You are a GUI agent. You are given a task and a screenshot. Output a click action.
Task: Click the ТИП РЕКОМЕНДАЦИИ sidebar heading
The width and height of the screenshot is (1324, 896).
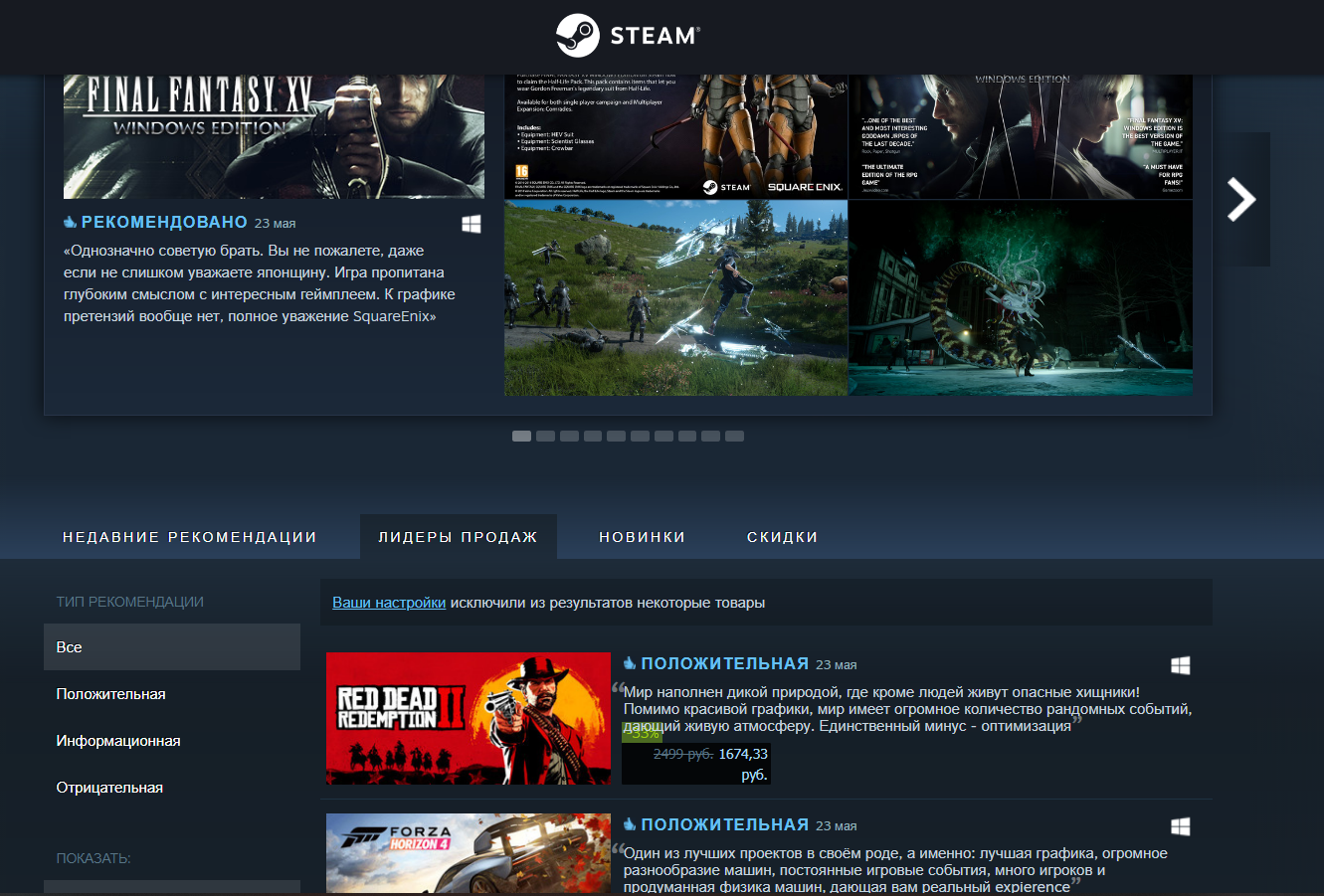tap(130, 602)
